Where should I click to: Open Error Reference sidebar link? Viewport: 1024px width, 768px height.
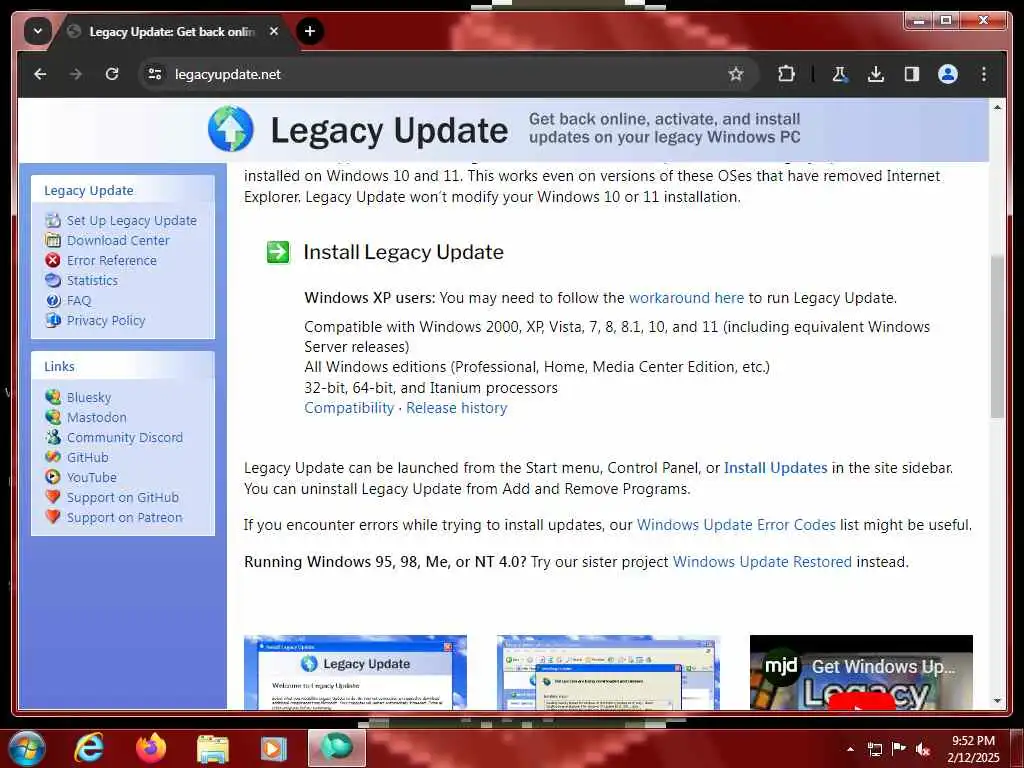pyautogui.click(x=112, y=261)
